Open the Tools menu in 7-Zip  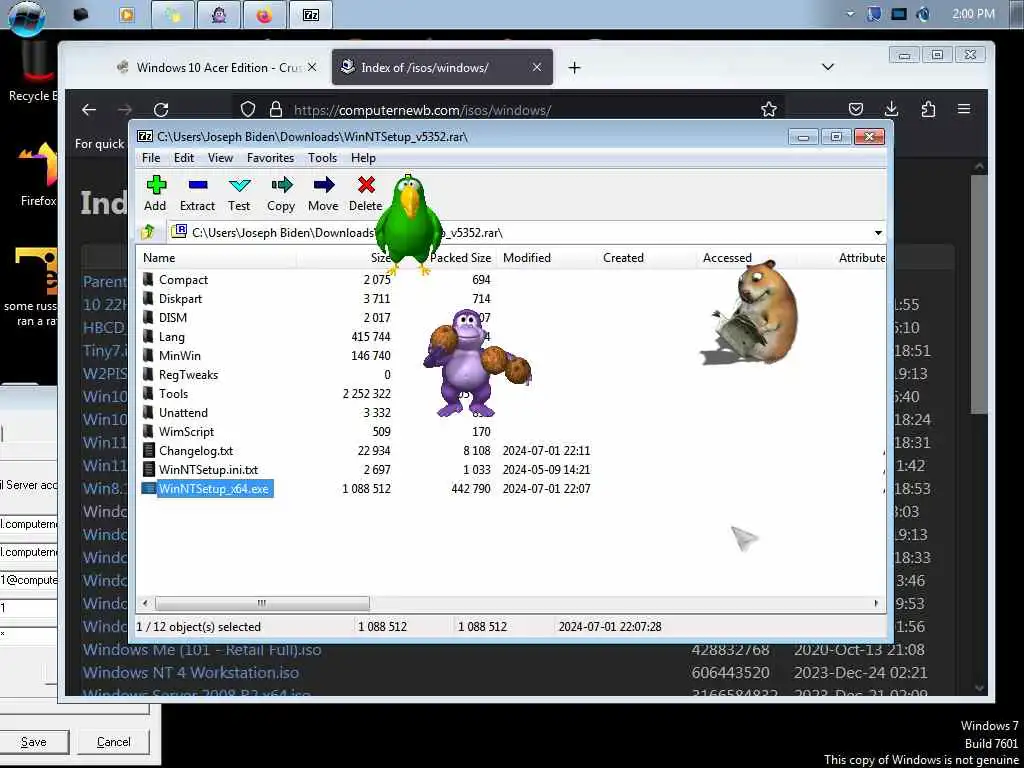point(323,157)
